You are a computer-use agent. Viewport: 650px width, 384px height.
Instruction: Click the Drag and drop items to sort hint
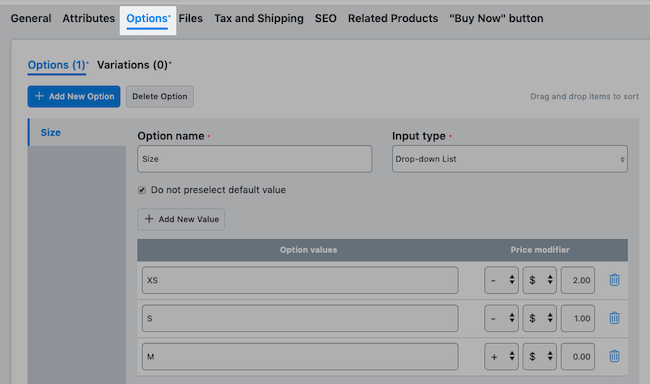585,96
